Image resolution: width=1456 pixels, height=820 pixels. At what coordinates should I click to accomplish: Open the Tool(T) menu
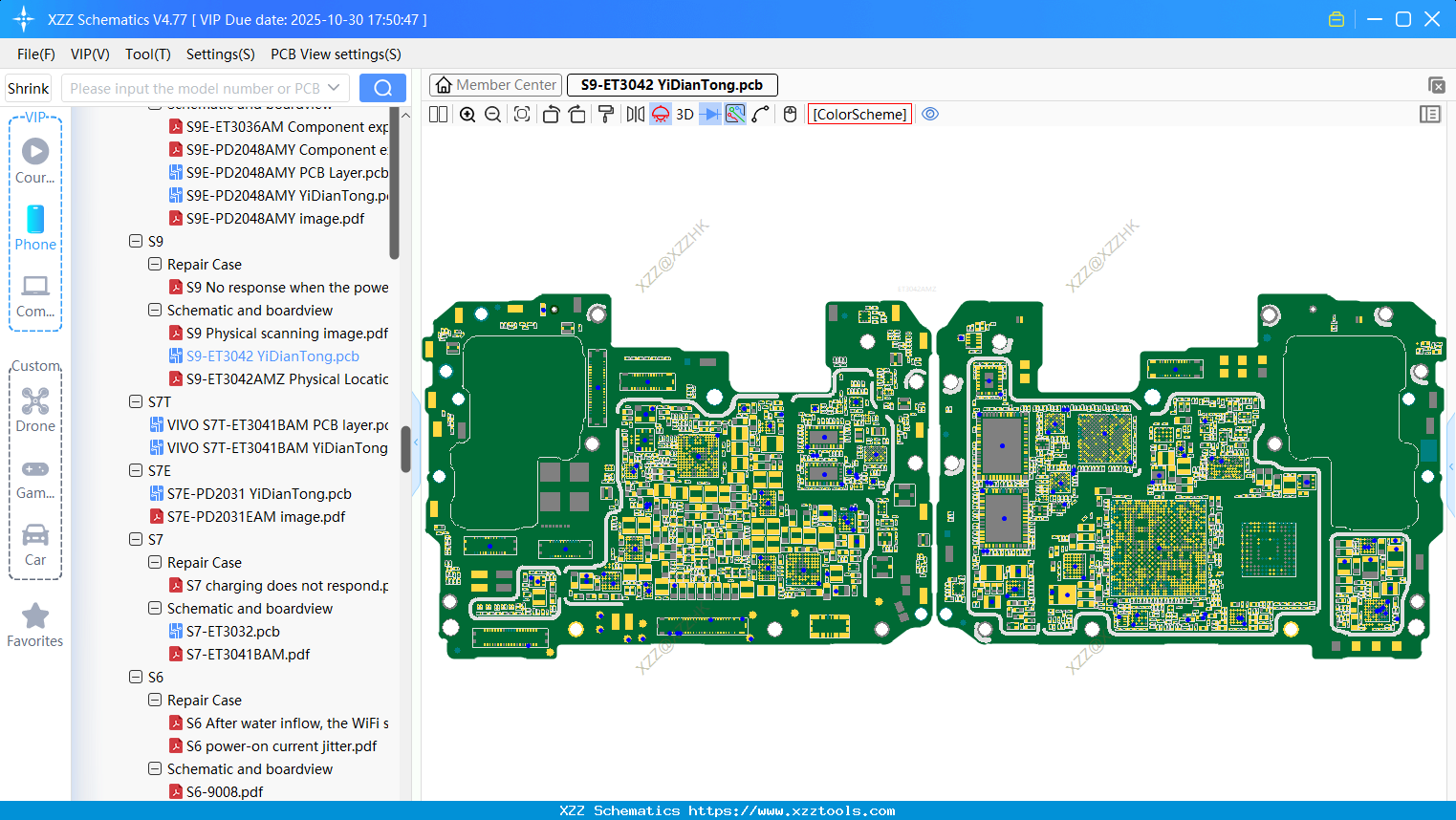pyautogui.click(x=147, y=54)
